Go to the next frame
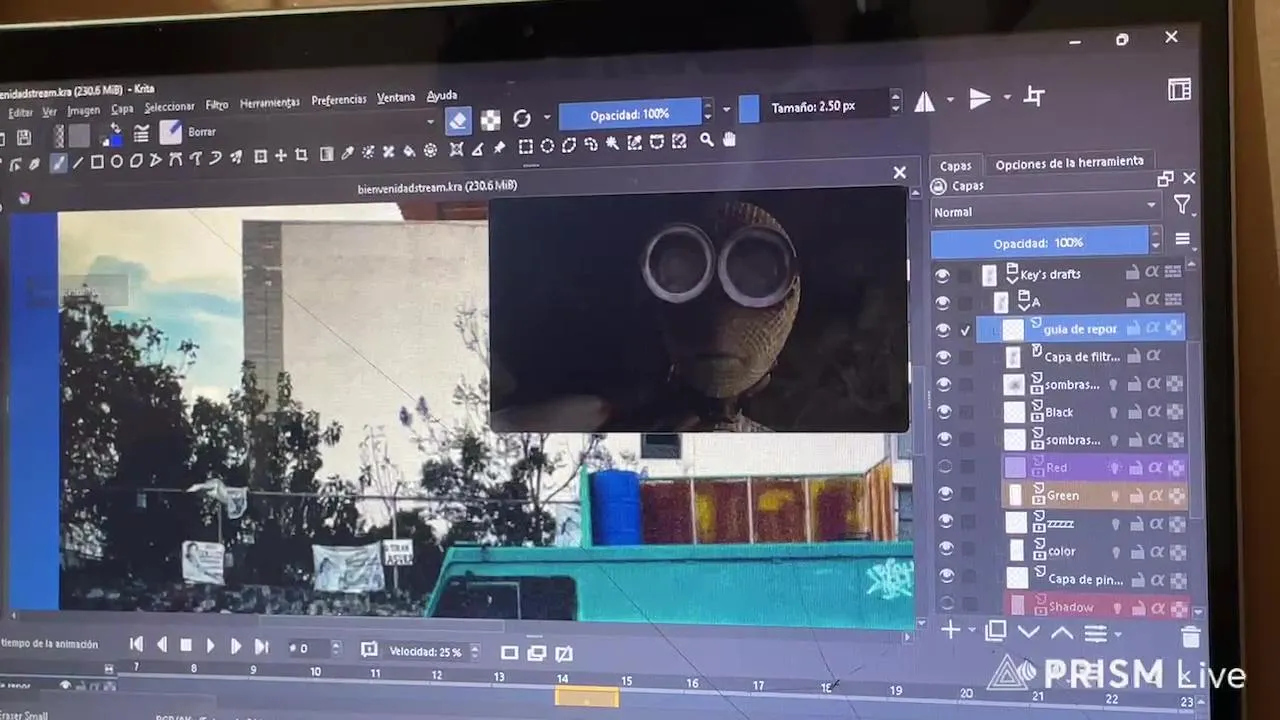Image resolution: width=1280 pixels, height=720 pixels. point(235,647)
